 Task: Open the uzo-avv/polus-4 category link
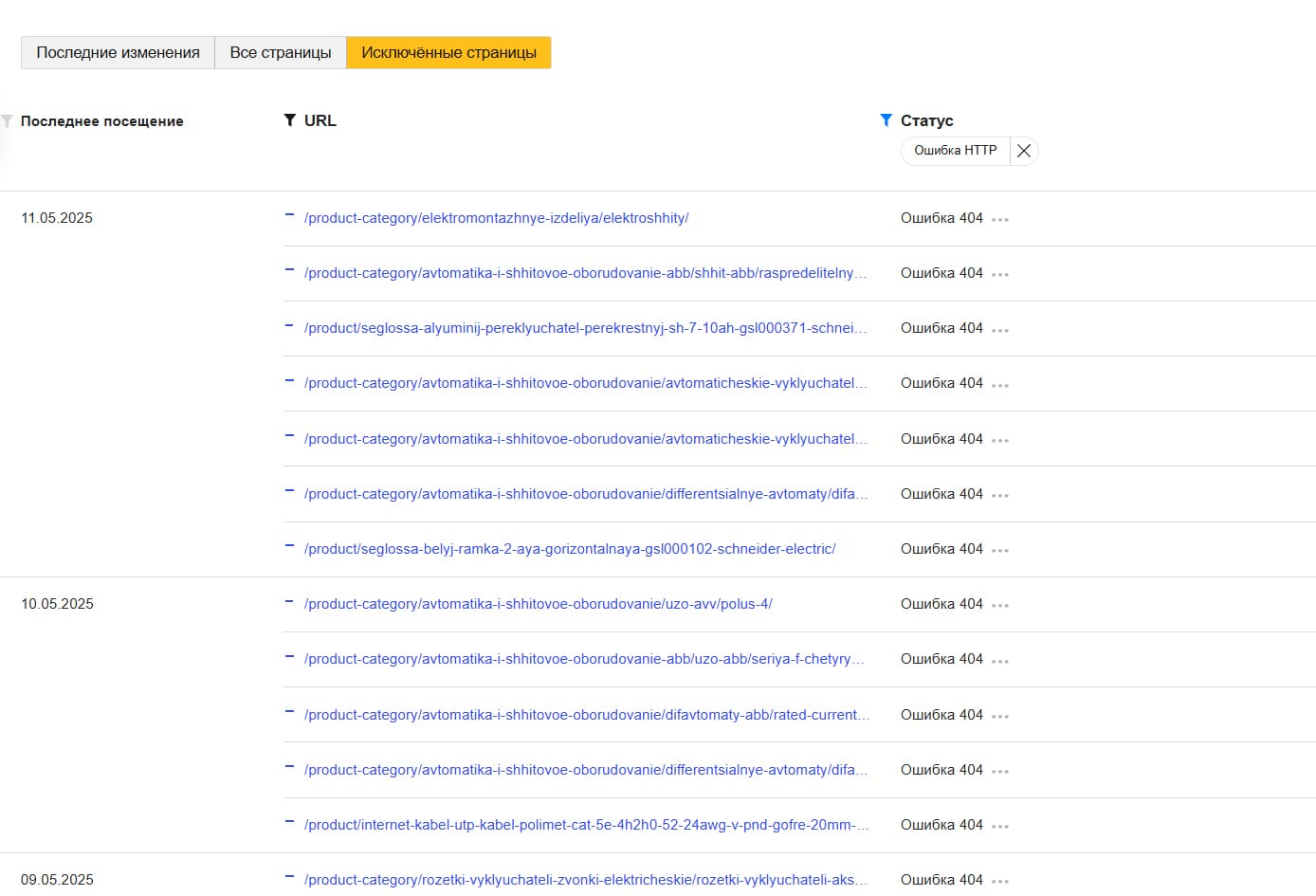click(x=538, y=604)
